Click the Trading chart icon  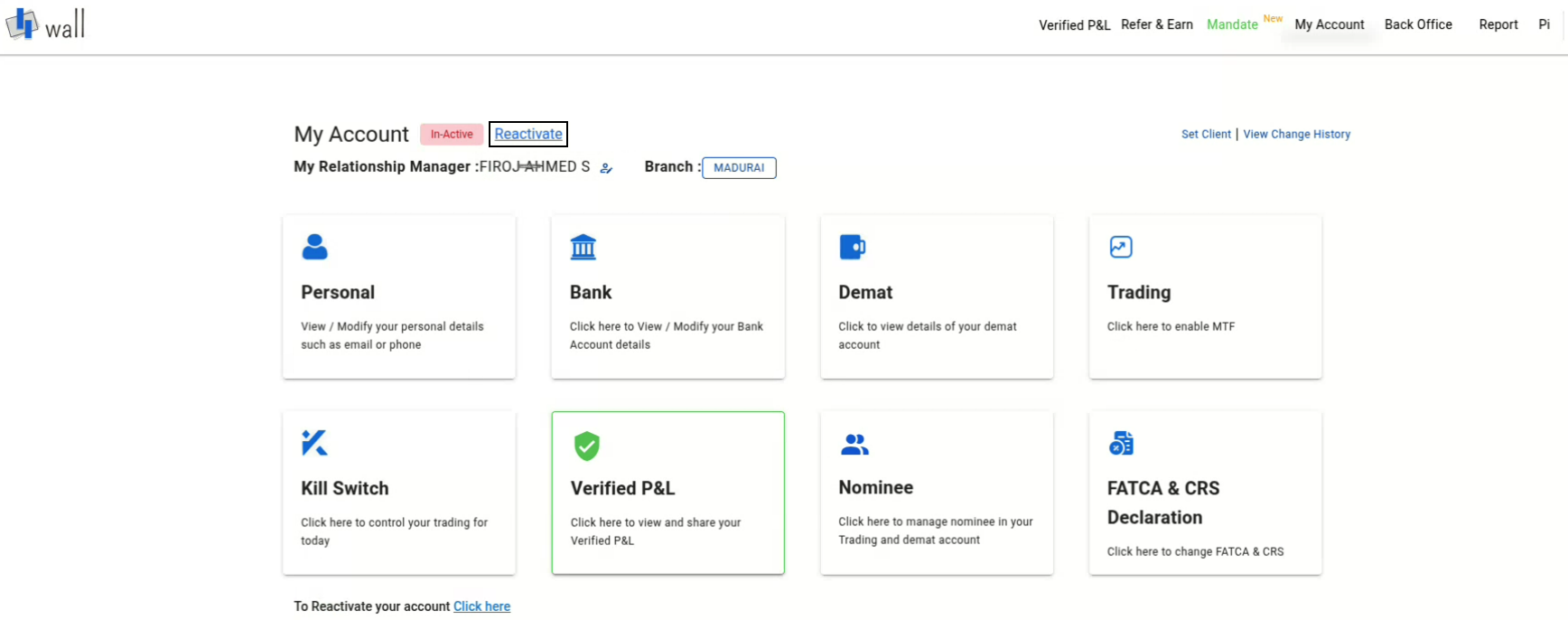click(x=1120, y=247)
